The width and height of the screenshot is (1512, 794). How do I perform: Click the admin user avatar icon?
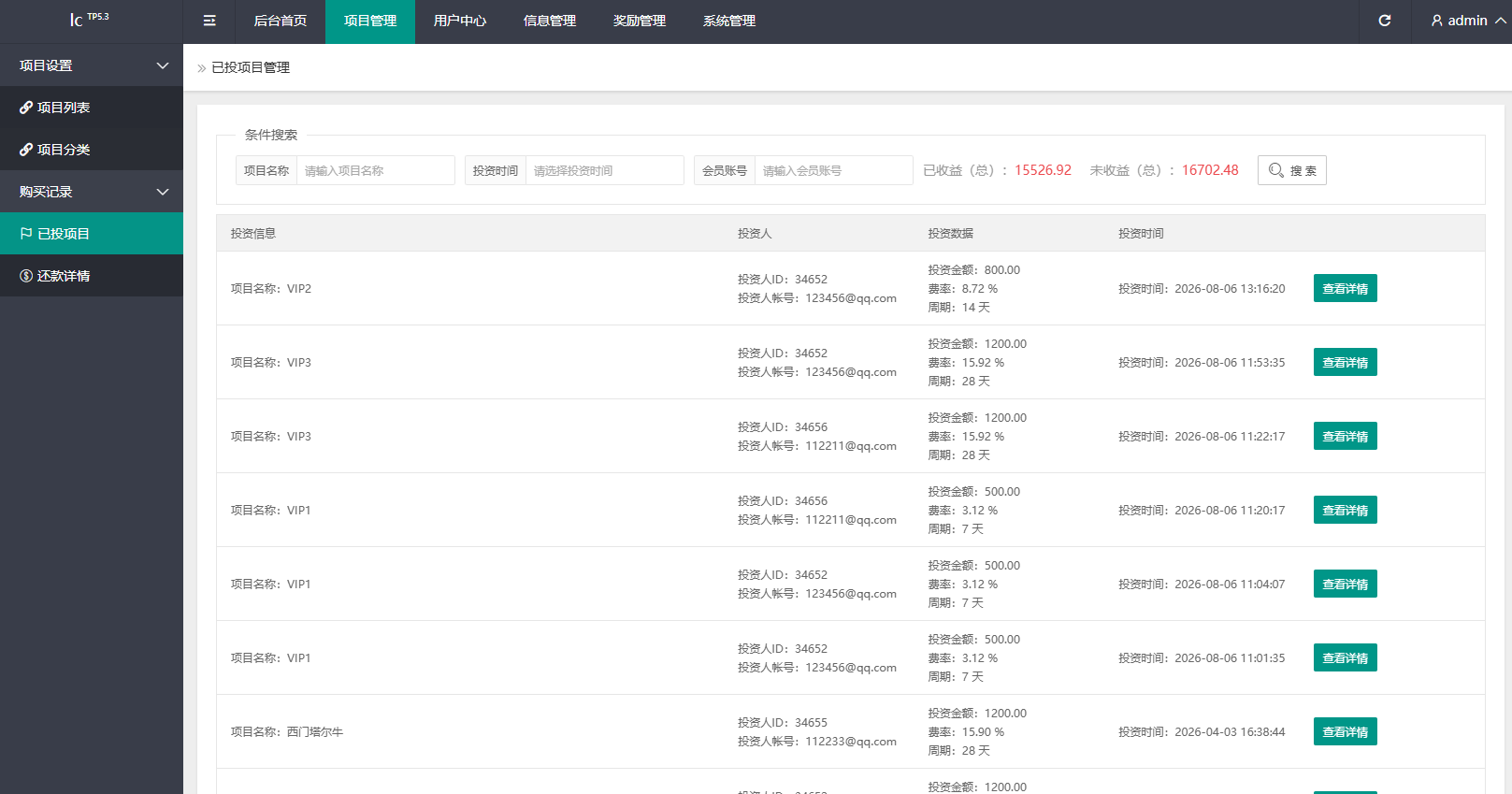[1437, 21]
